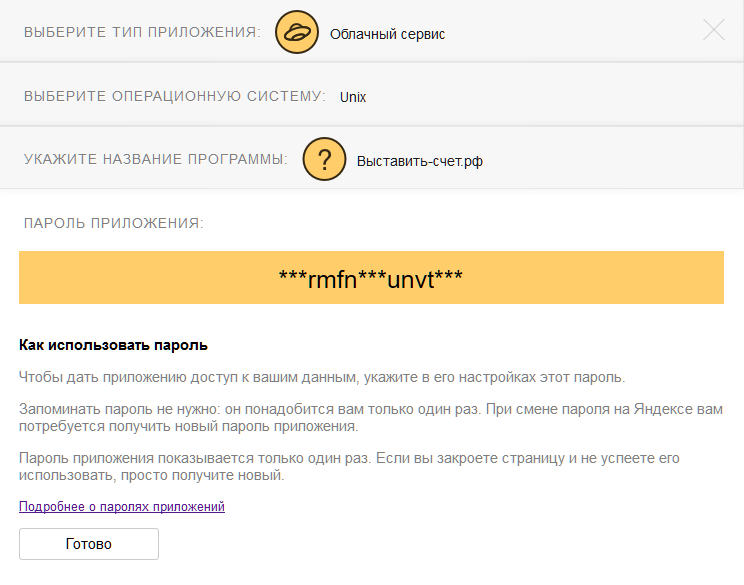The image size is (744, 585).
Task: Open the 'Облачный сервис' application type value
Action: [387, 34]
